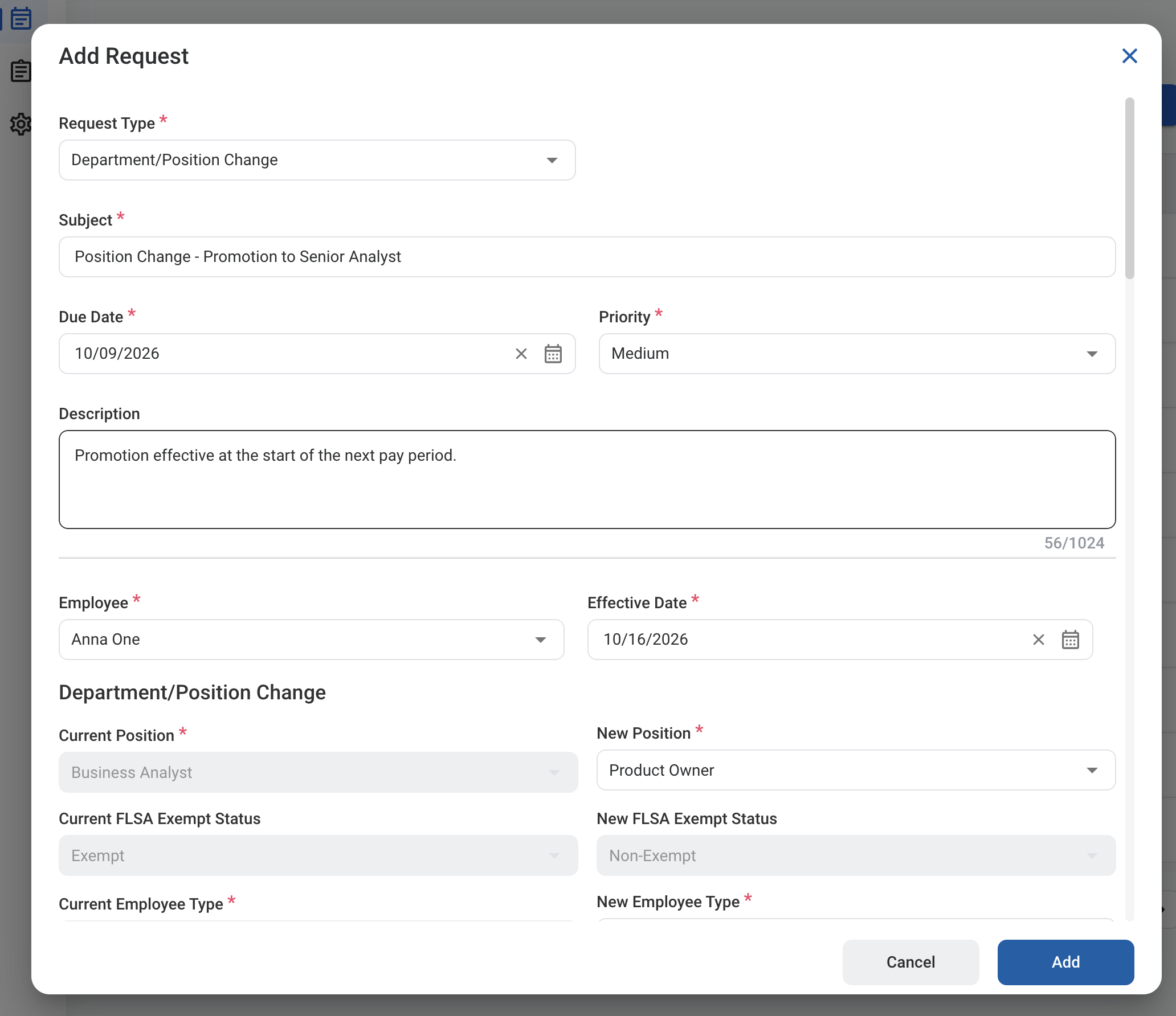Open the New Position dropdown

[856, 770]
